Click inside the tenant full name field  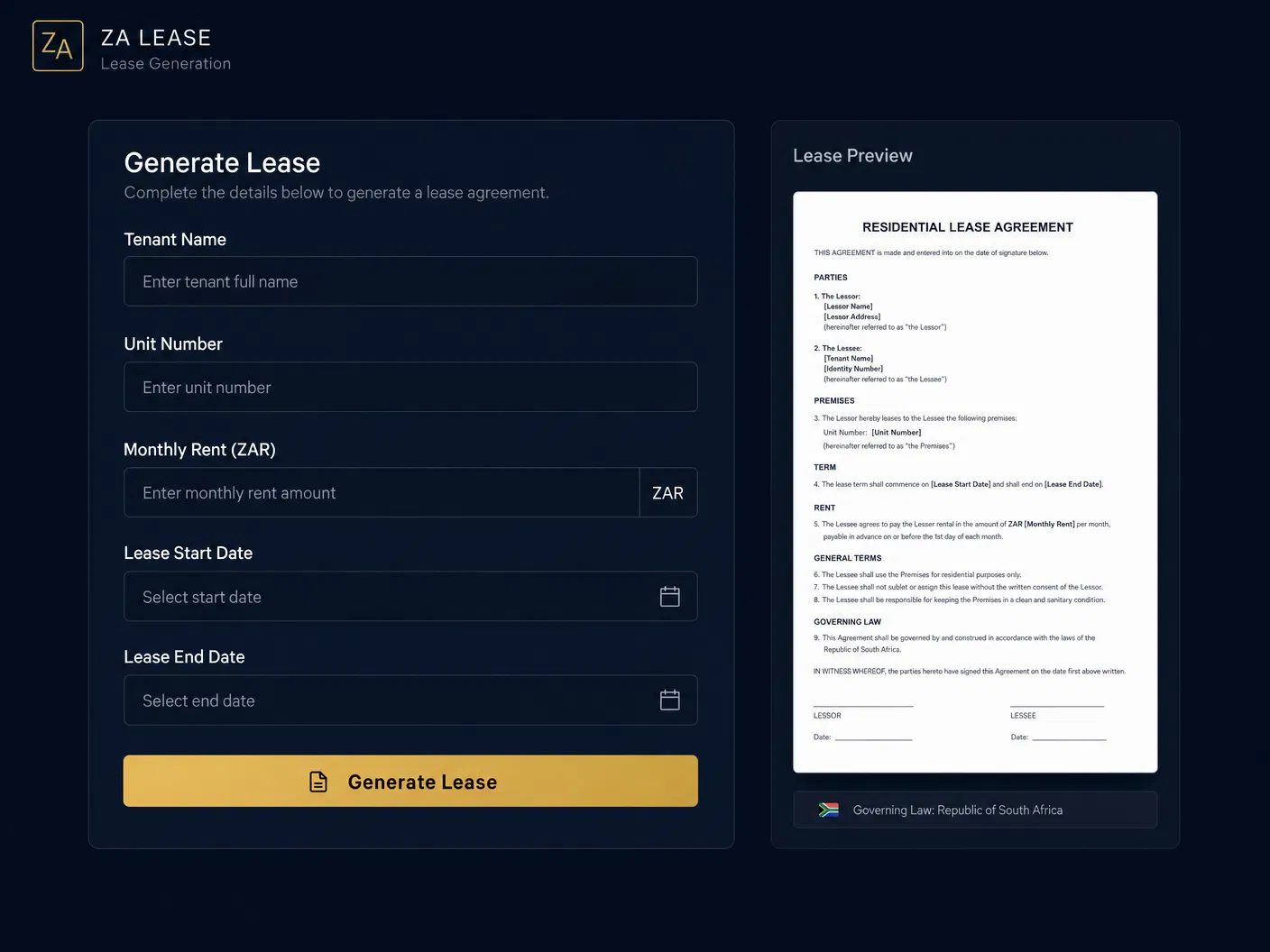pos(410,281)
